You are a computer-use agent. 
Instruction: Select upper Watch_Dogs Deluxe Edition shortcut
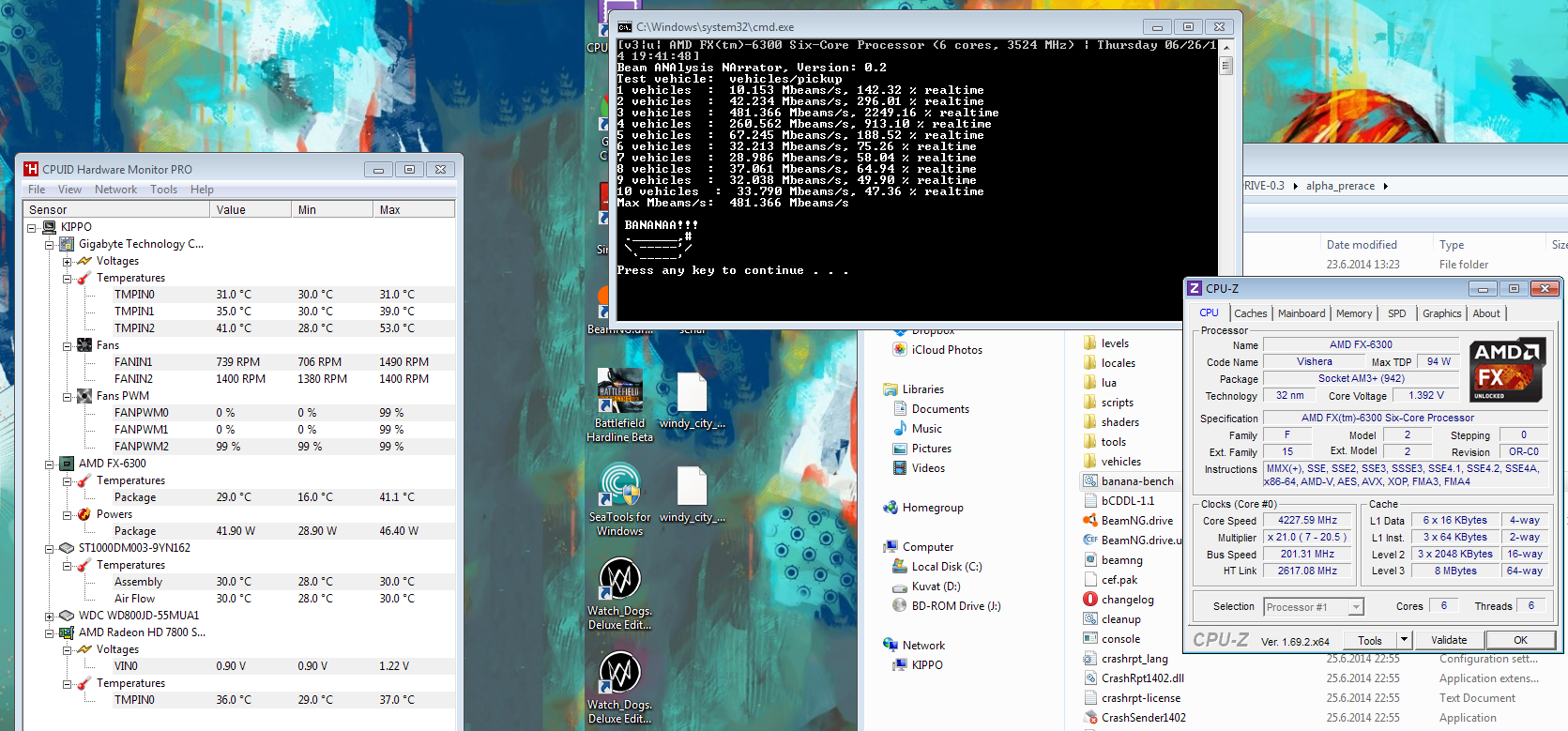(619, 593)
